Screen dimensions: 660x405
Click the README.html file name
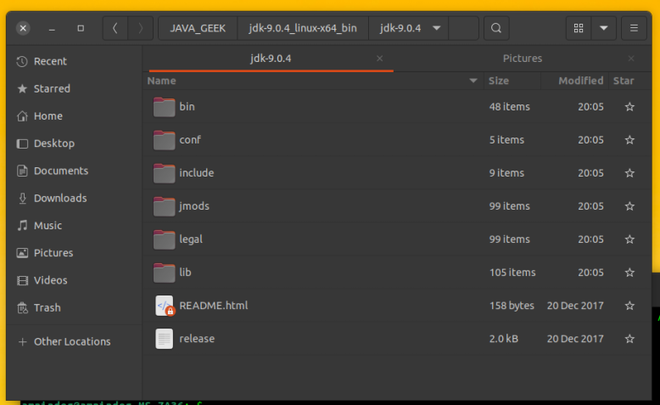pos(213,306)
